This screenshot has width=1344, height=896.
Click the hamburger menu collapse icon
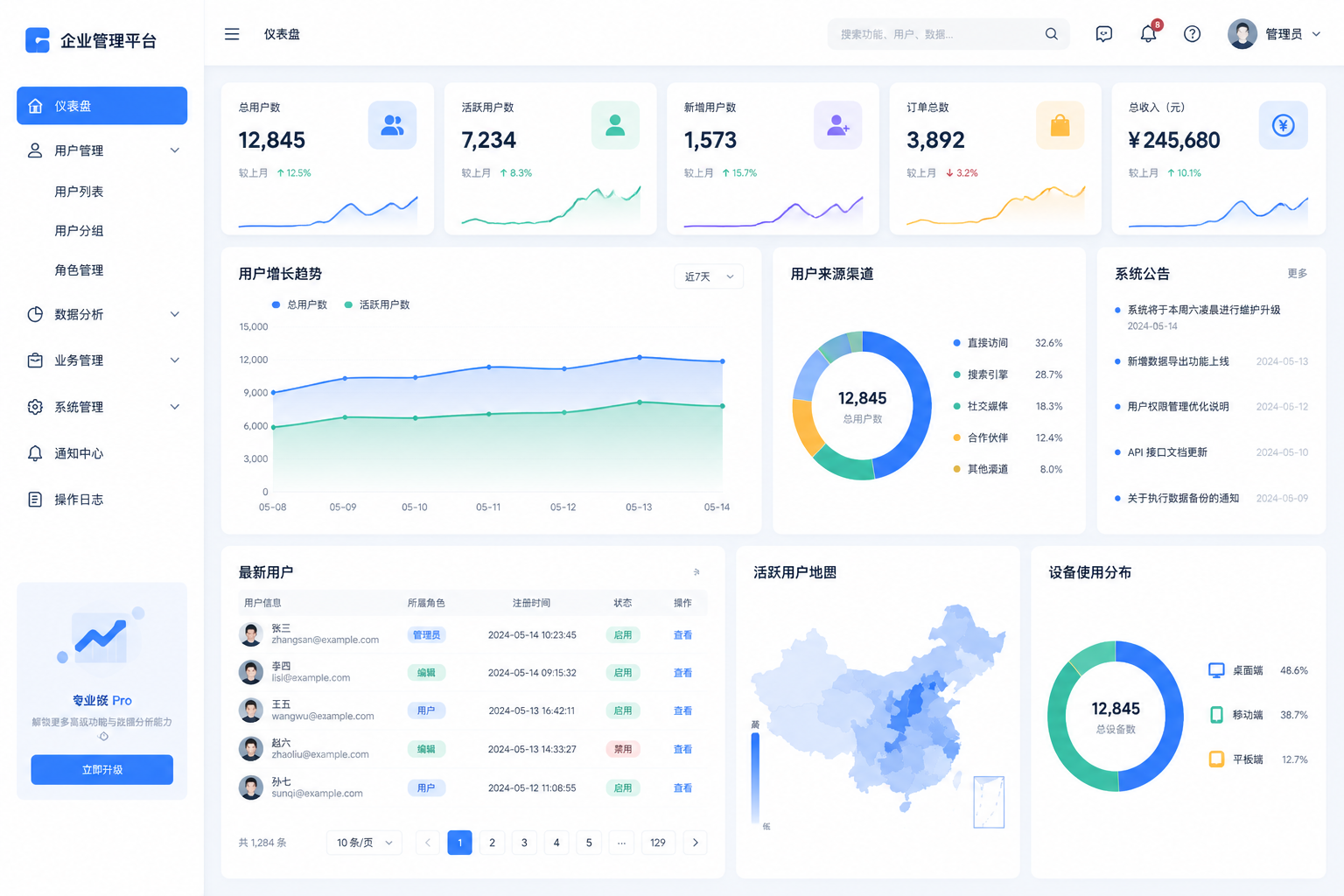click(x=232, y=34)
